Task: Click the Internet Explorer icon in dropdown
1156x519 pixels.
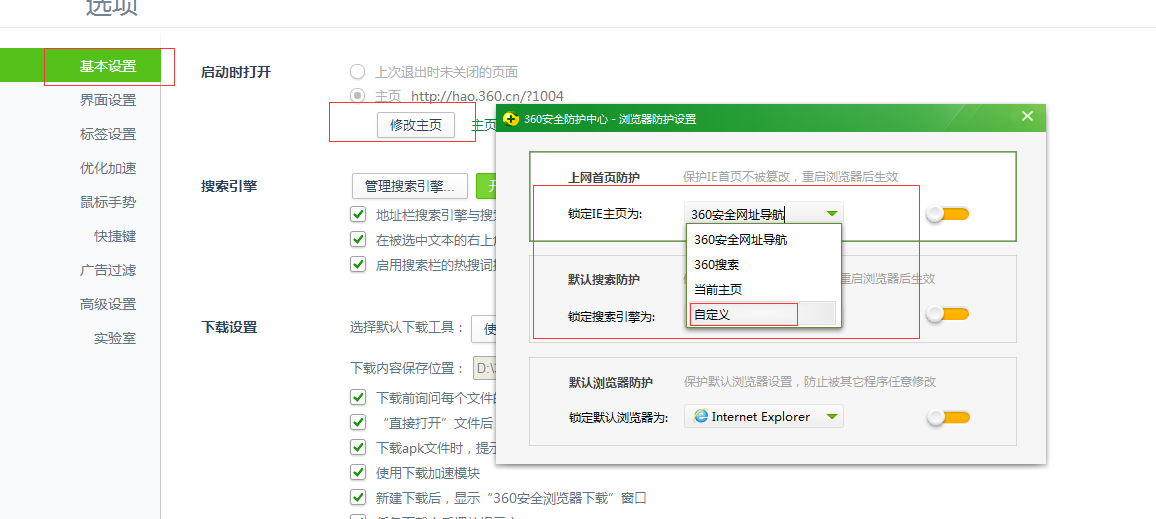Action: (x=700, y=417)
